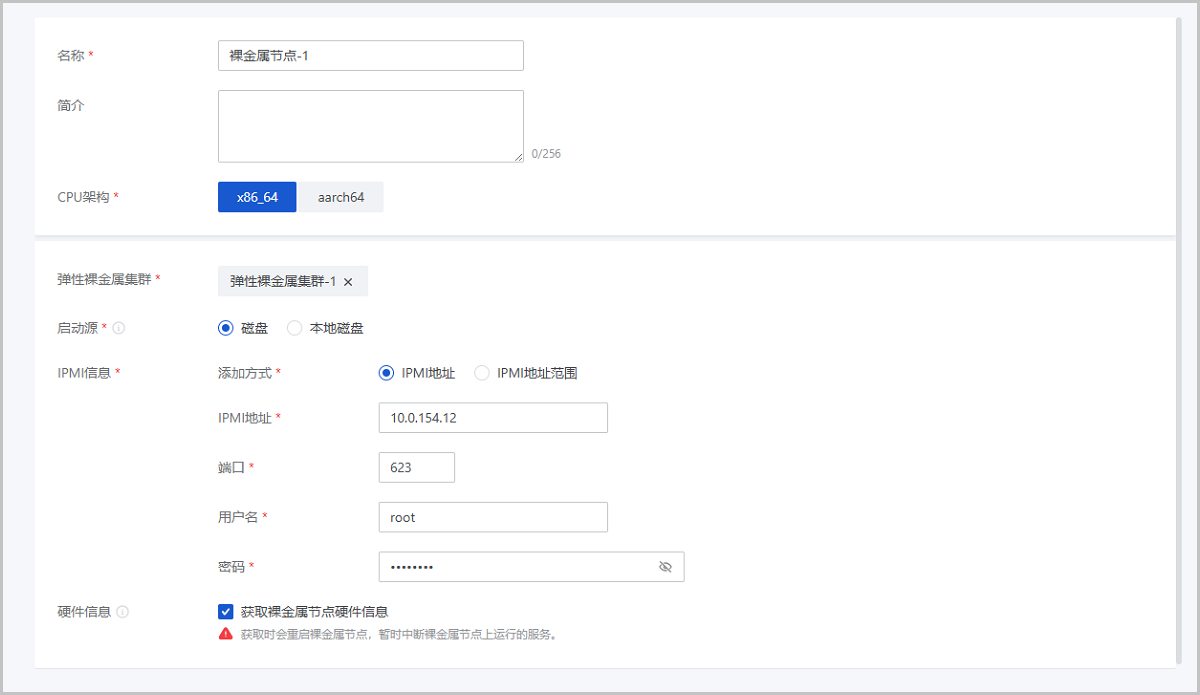1200x695 pixels.
Task: Click the IPMI地址 field showing 10.0.154.12
Action: tap(492, 418)
